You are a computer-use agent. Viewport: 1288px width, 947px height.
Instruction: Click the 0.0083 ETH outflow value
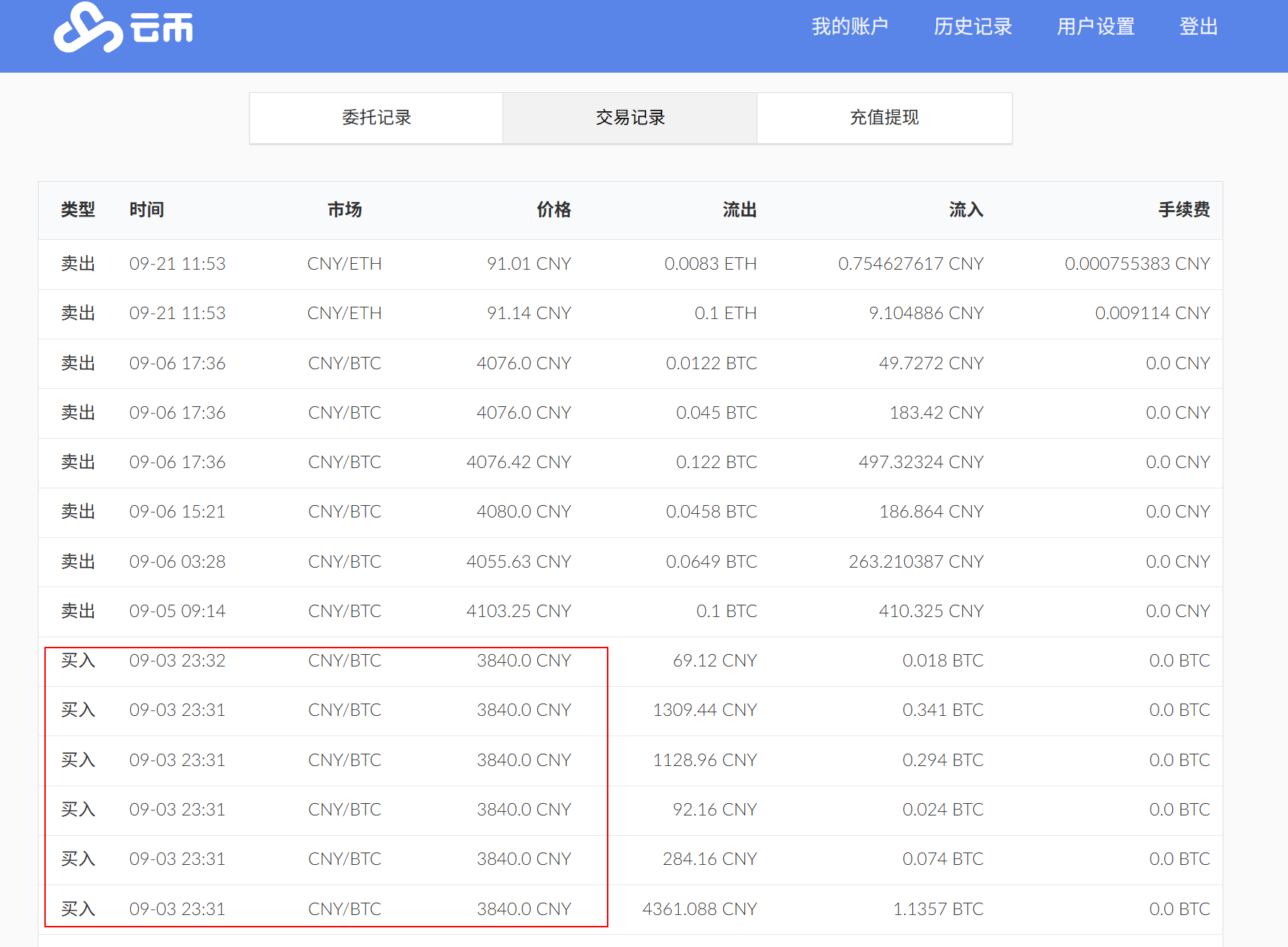click(711, 264)
